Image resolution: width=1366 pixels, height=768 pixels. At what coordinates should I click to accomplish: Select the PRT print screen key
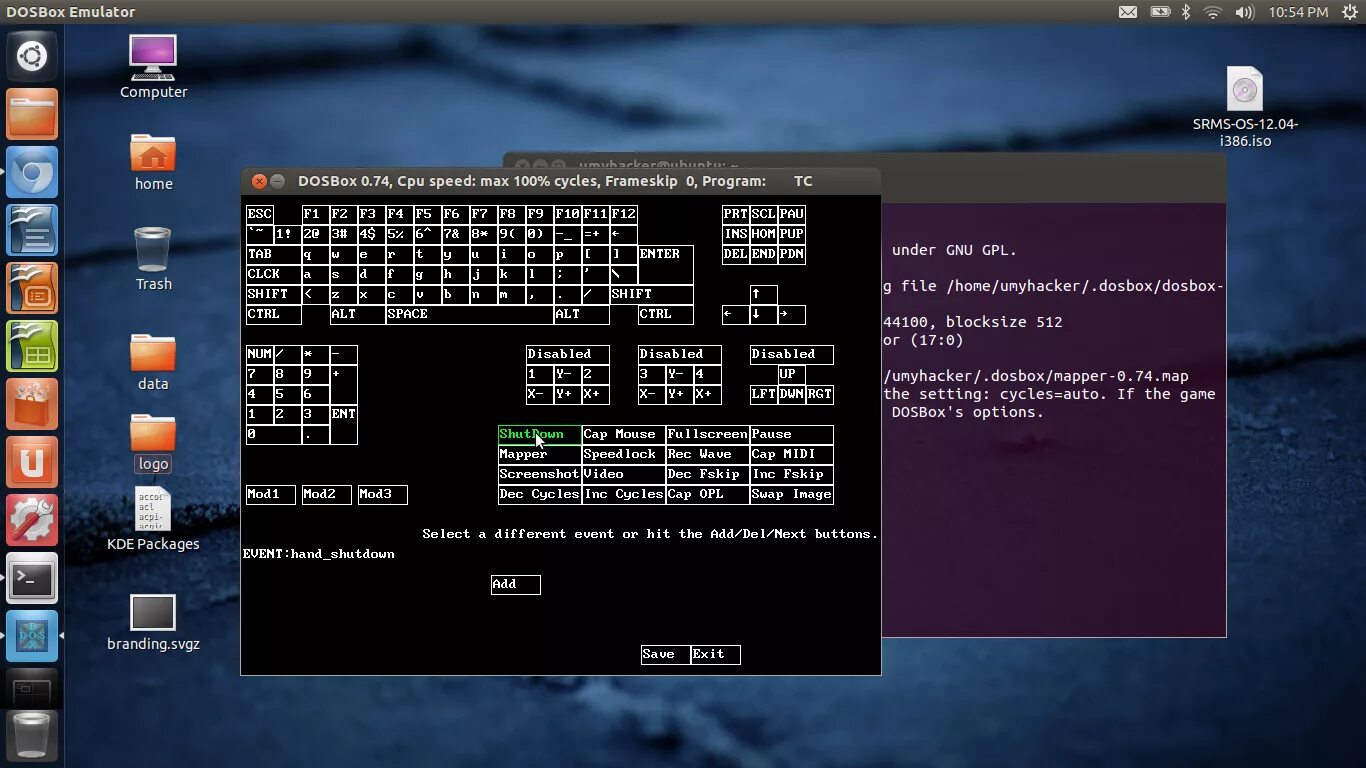point(735,214)
